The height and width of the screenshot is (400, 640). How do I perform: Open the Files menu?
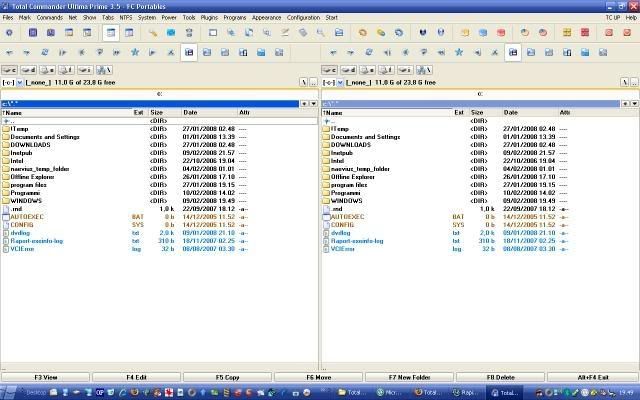(8, 18)
